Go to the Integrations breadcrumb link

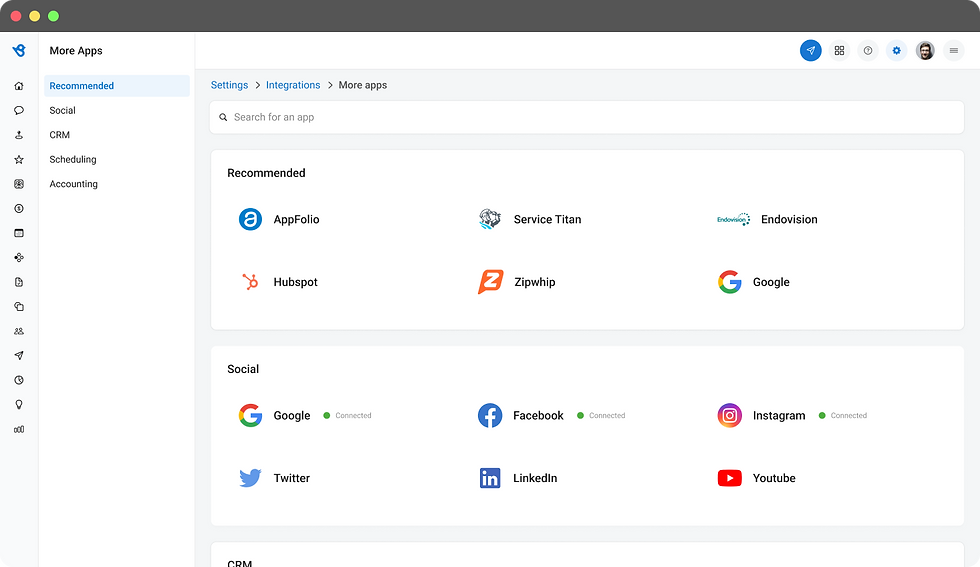[293, 85]
